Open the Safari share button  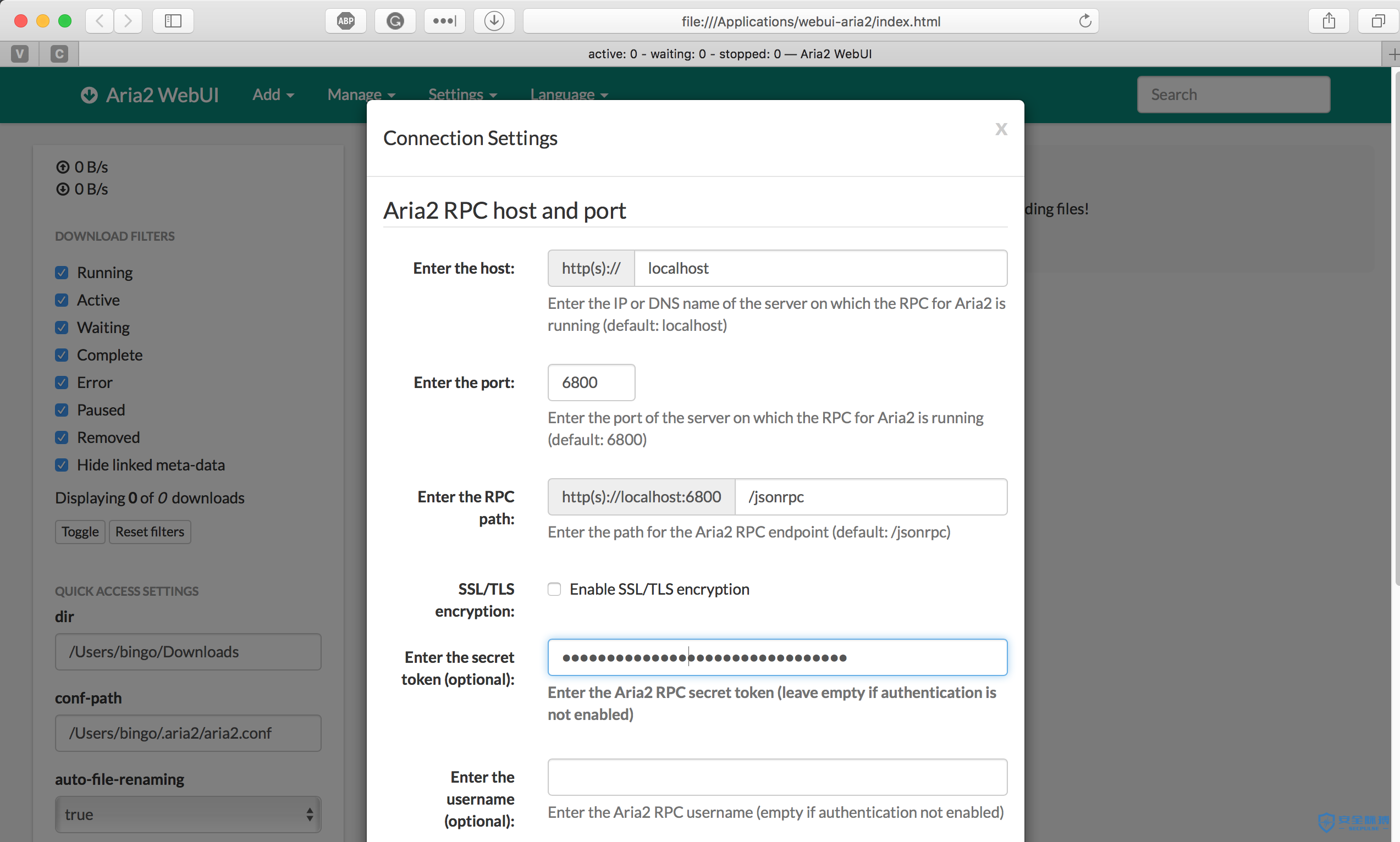(x=1329, y=21)
